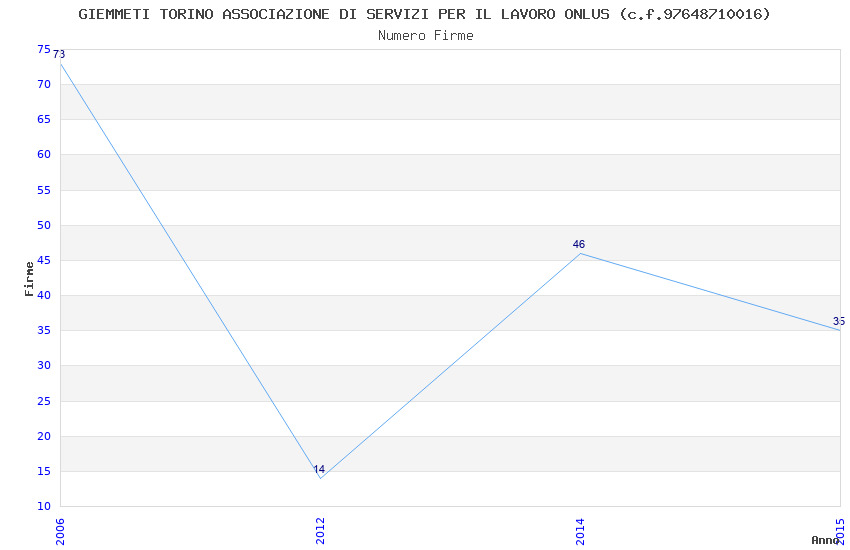
Task: Click y-axis tick value 45
Action: [44, 261]
